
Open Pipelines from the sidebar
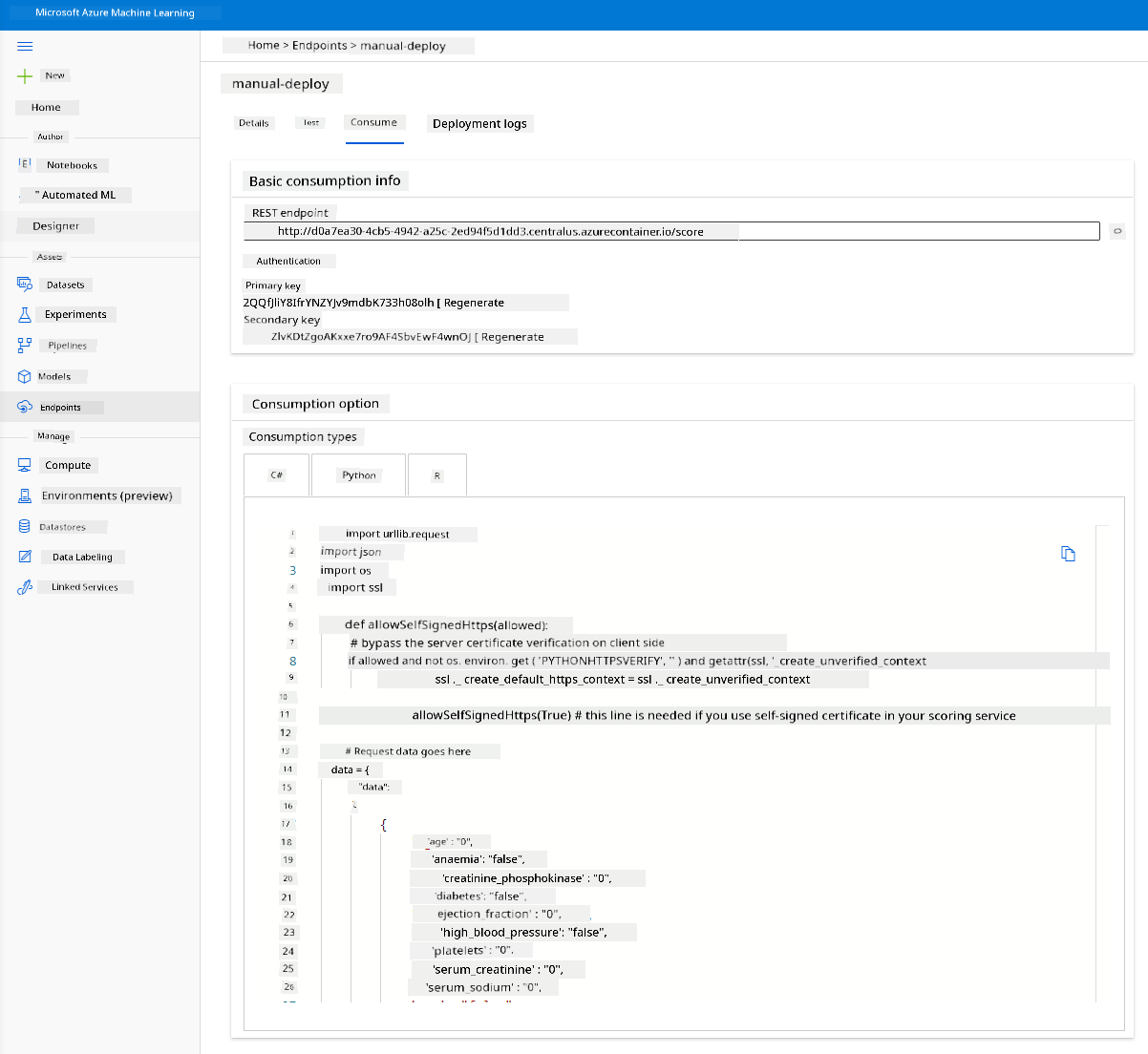point(68,346)
